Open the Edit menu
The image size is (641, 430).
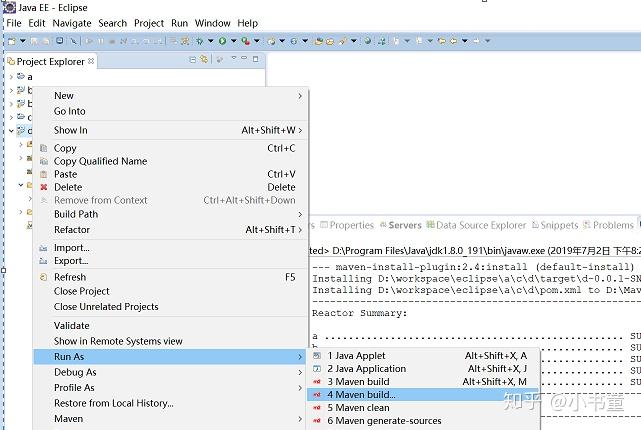click(37, 23)
